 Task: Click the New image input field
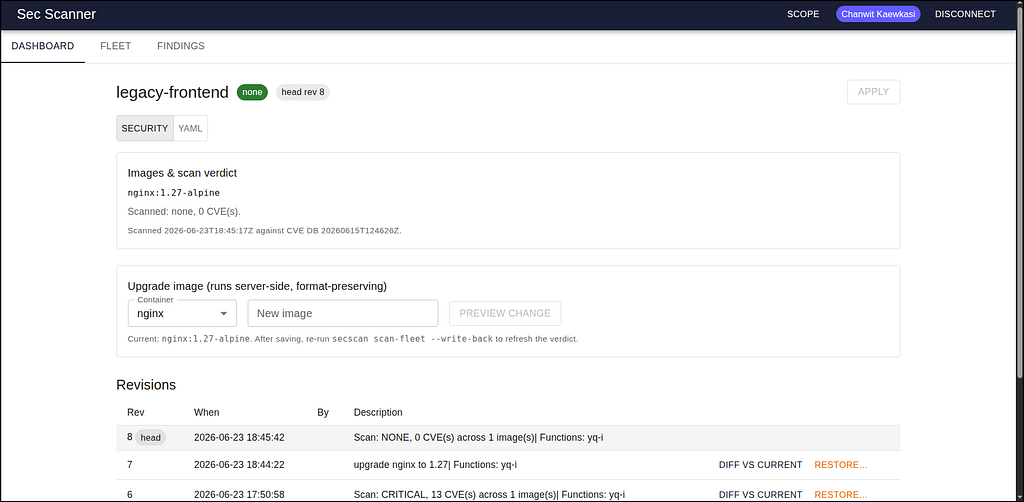[343, 313]
